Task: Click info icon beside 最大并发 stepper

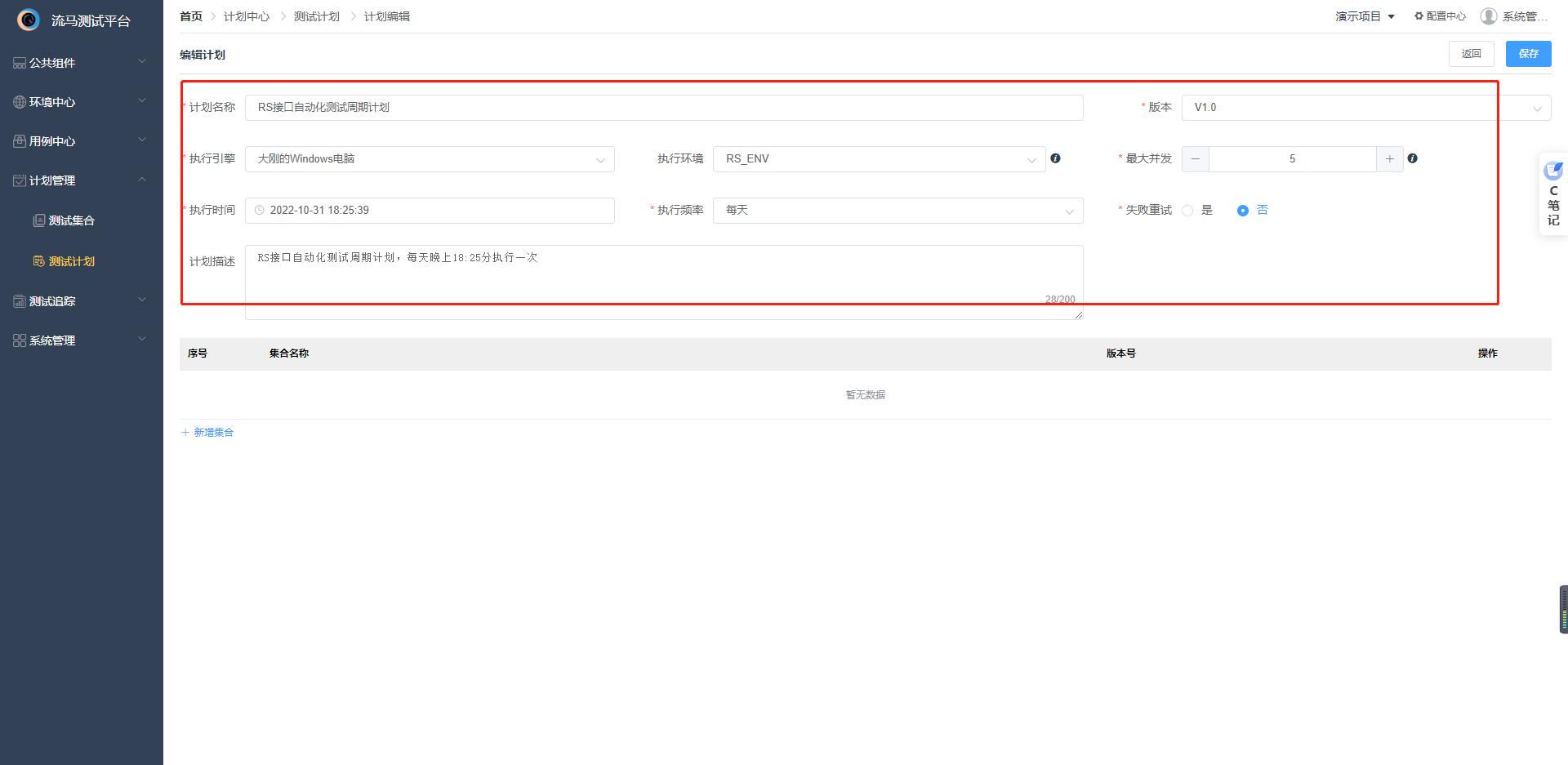Action: tap(1412, 158)
